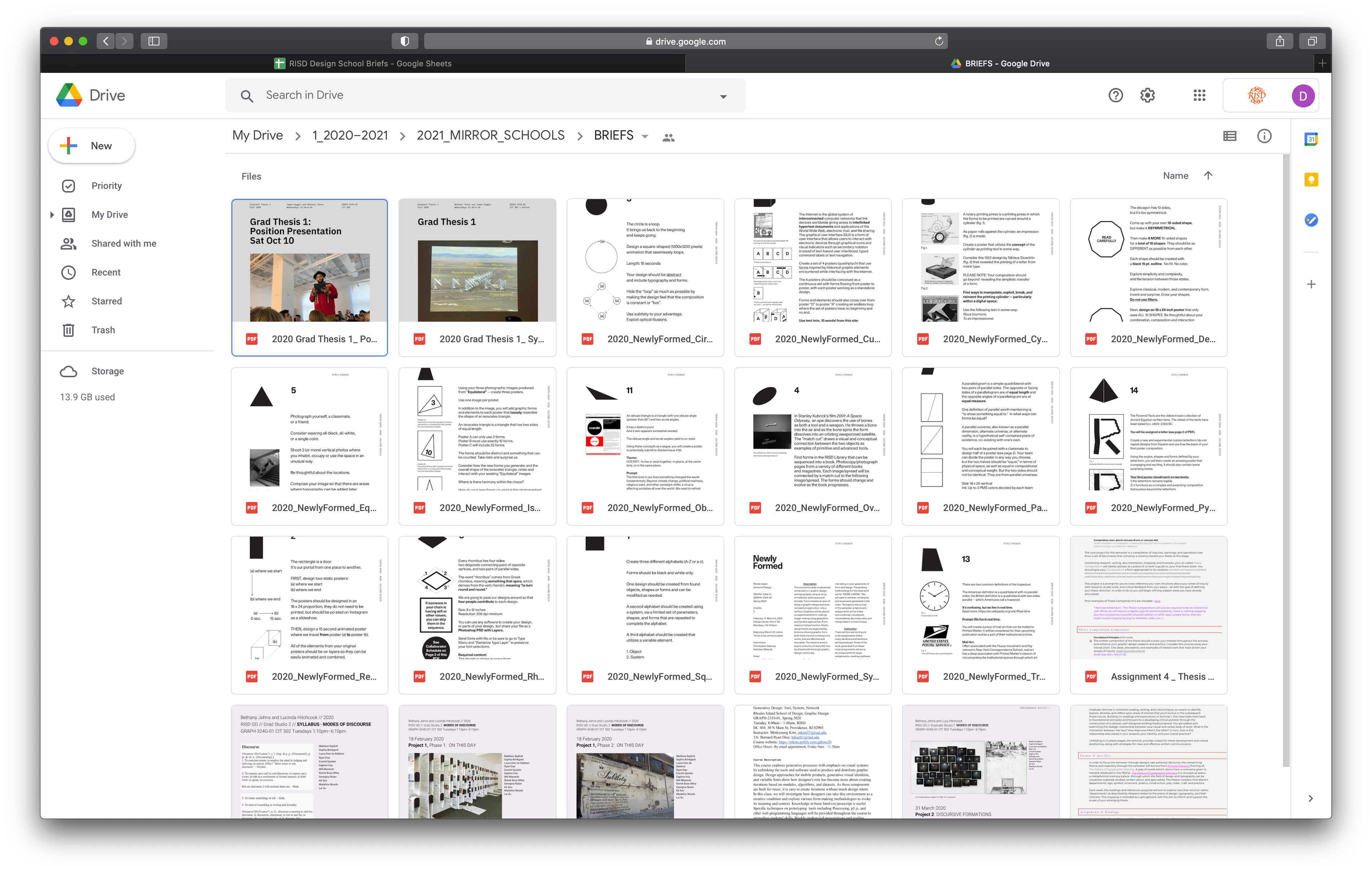The image size is (1372, 872).
Task: Select 2020_NewlyFormed_Ov... PDF
Action: (813, 446)
